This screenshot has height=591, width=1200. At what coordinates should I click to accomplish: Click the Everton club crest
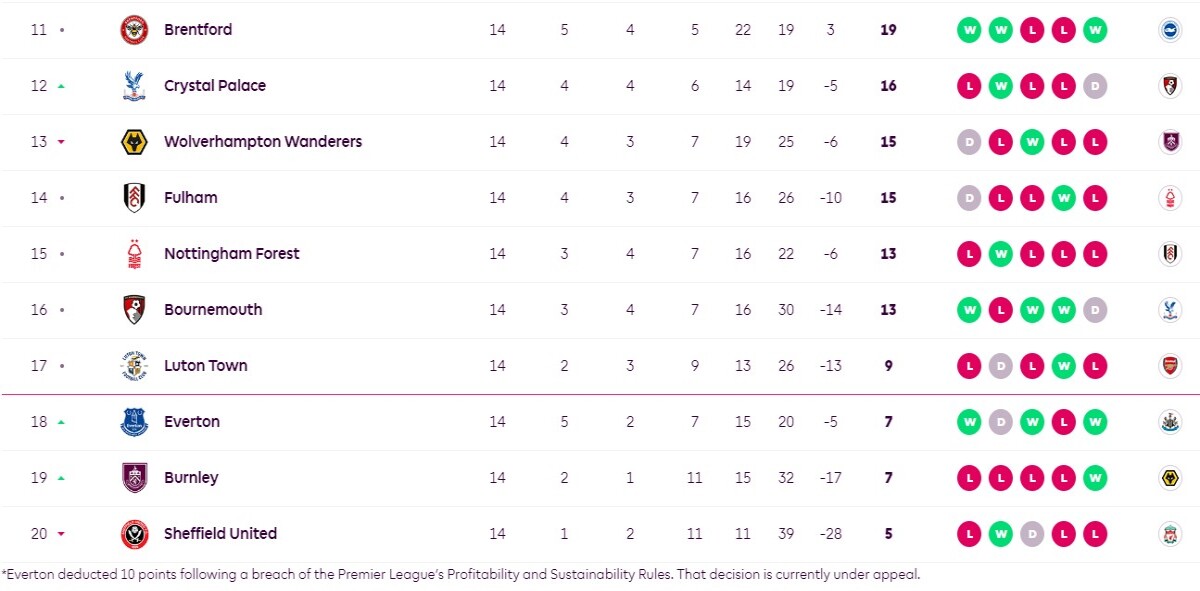click(x=134, y=422)
